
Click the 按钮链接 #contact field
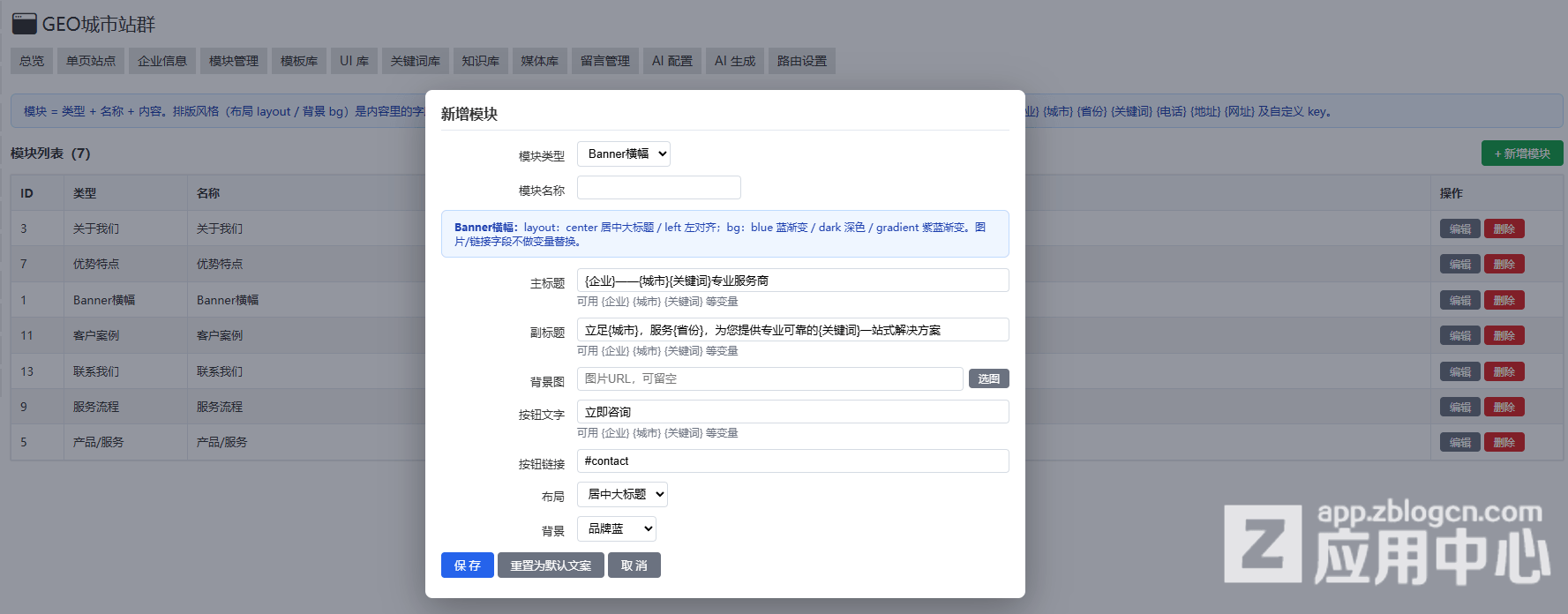pyautogui.click(x=793, y=461)
